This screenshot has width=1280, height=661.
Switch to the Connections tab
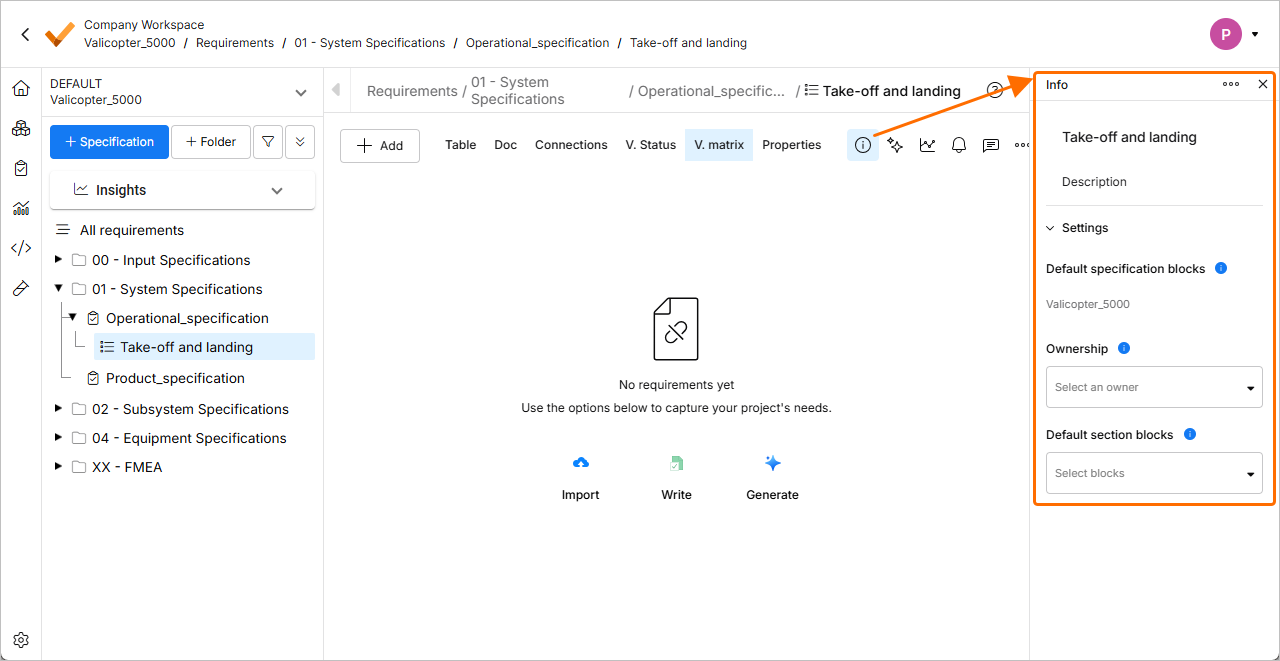coord(571,145)
